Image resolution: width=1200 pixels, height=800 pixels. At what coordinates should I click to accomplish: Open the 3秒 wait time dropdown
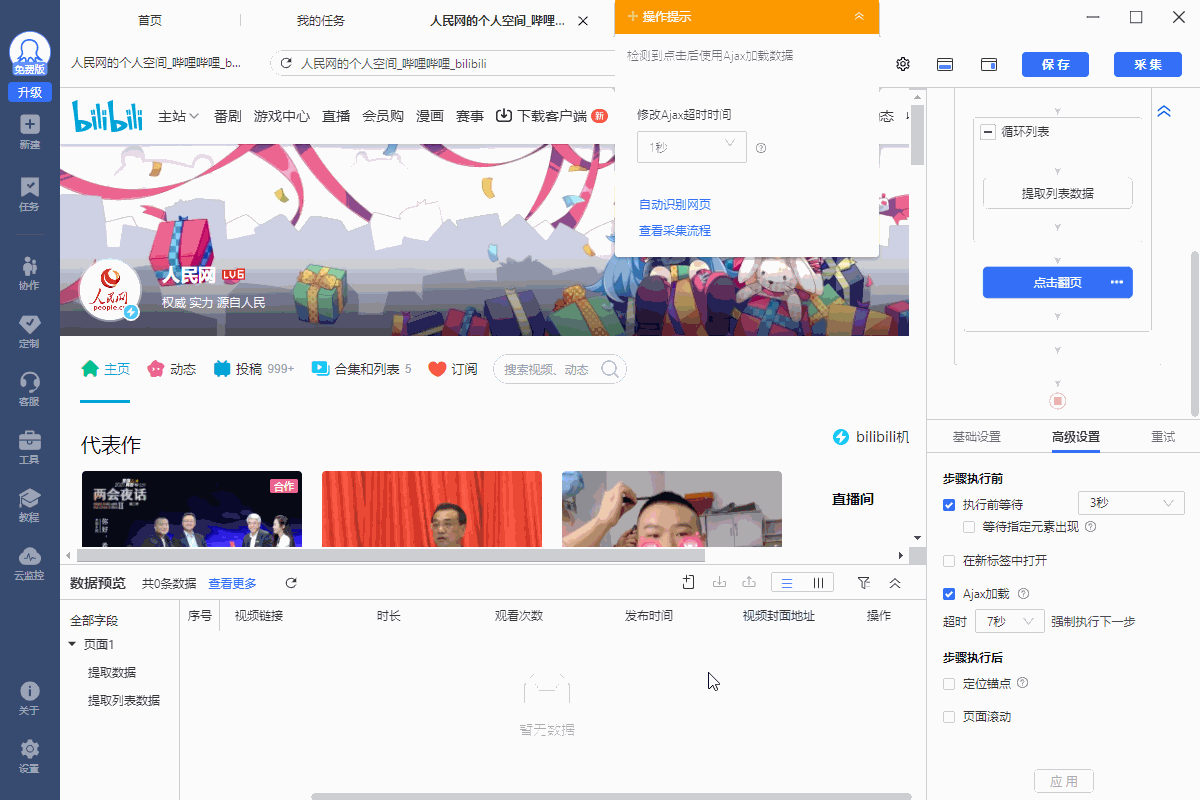click(1131, 503)
